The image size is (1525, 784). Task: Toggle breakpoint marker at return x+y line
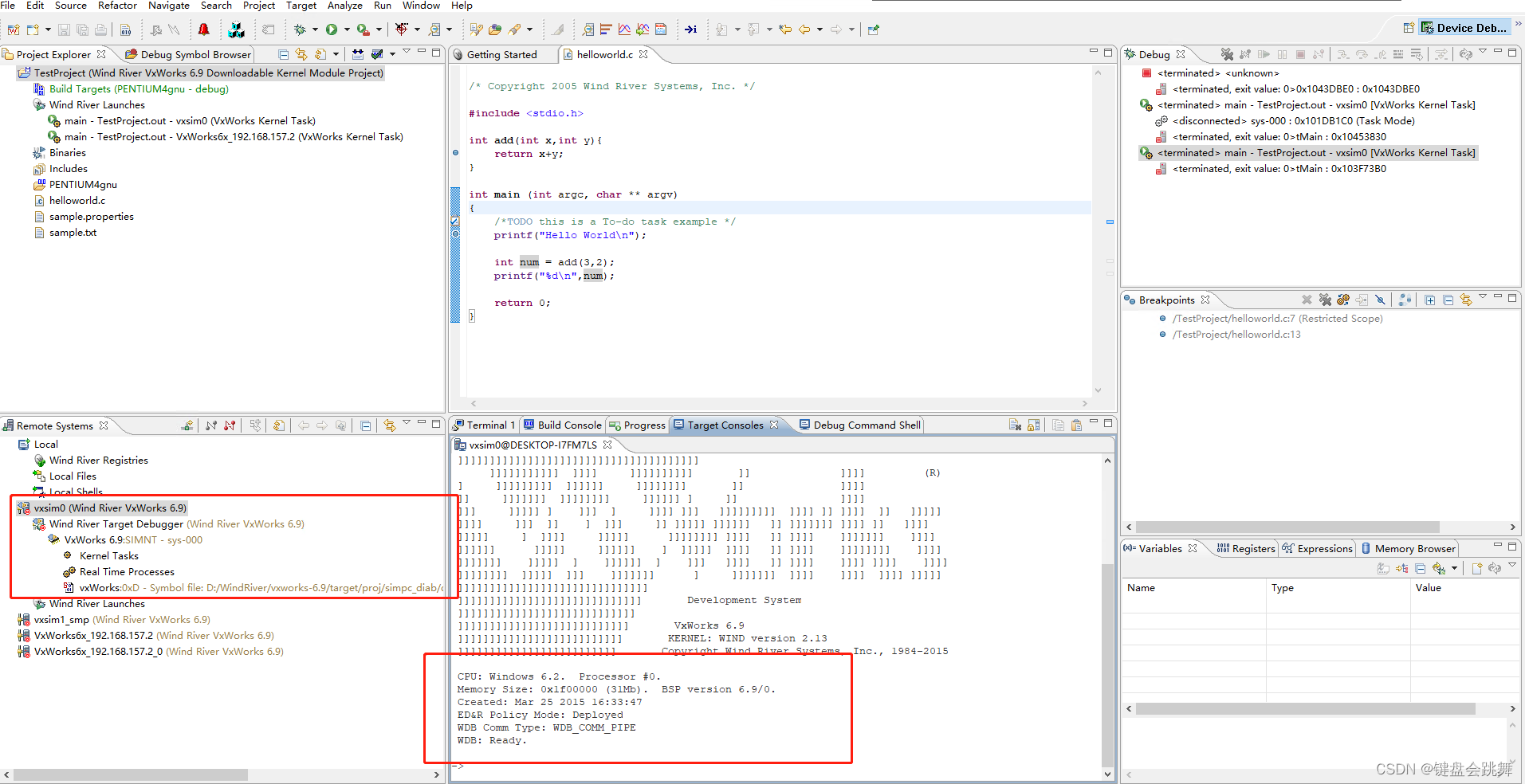point(455,152)
